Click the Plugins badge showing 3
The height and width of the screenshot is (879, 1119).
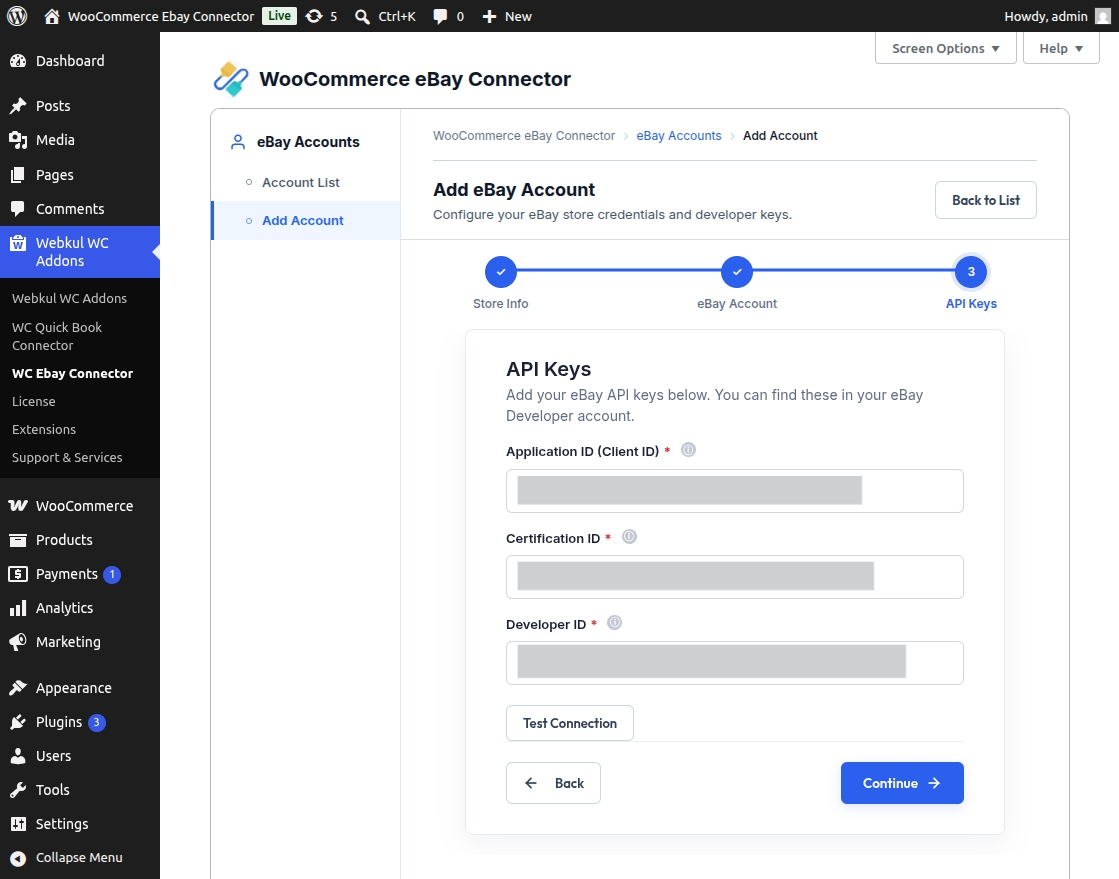click(x=96, y=722)
